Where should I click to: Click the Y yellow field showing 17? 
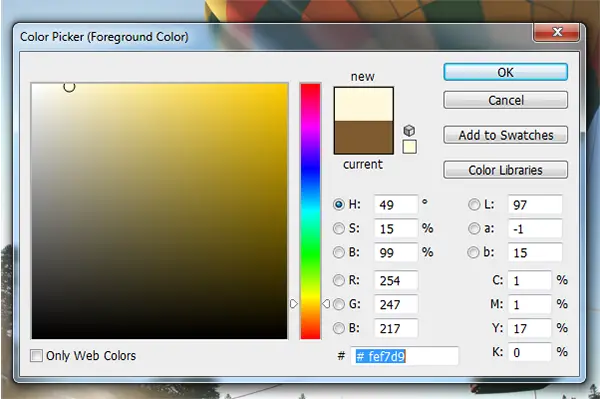pos(530,328)
